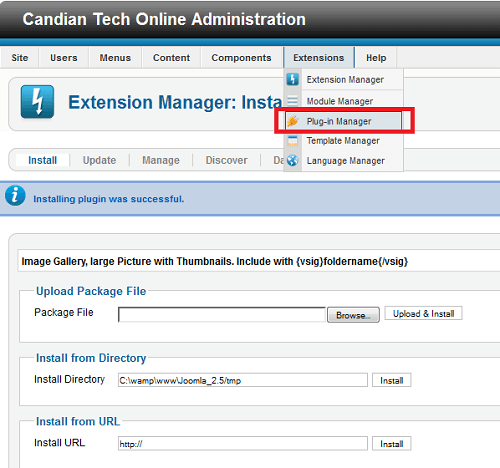Click the Install from URL legend

(78, 421)
